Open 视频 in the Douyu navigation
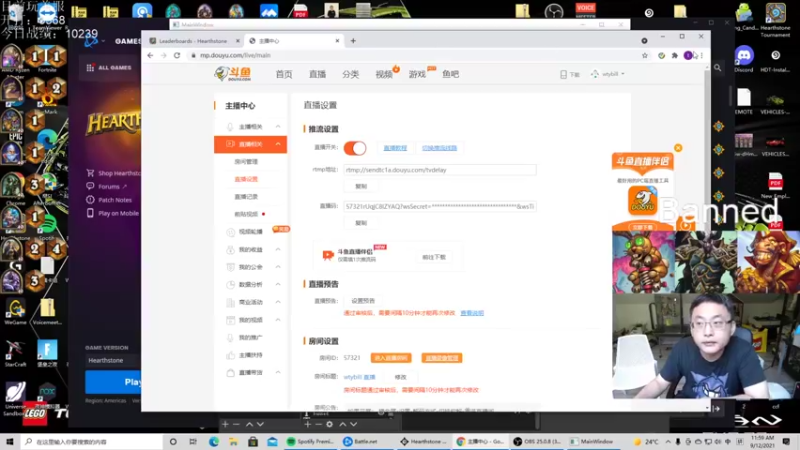Image resolution: width=800 pixels, height=450 pixels. tap(384, 74)
